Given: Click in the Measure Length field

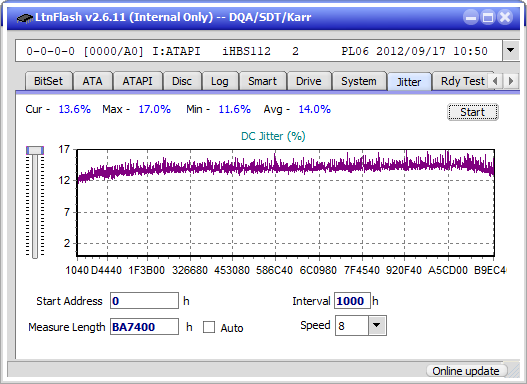Looking at the screenshot, I should [145, 327].
